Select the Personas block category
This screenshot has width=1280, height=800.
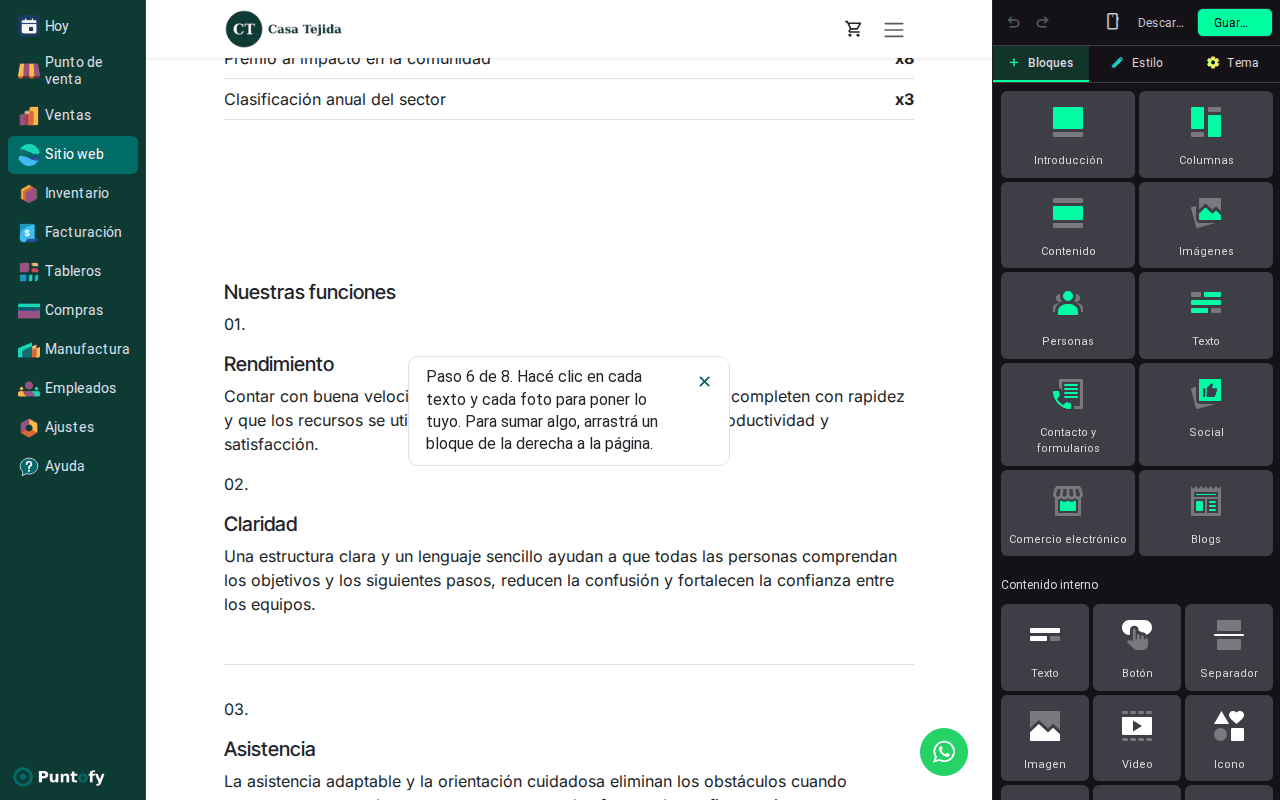[1068, 315]
